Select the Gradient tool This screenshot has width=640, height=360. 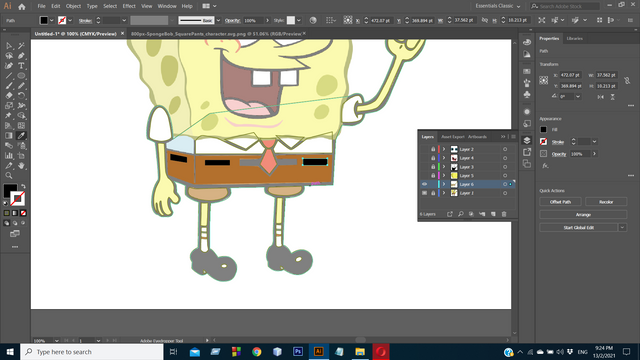point(9,136)
